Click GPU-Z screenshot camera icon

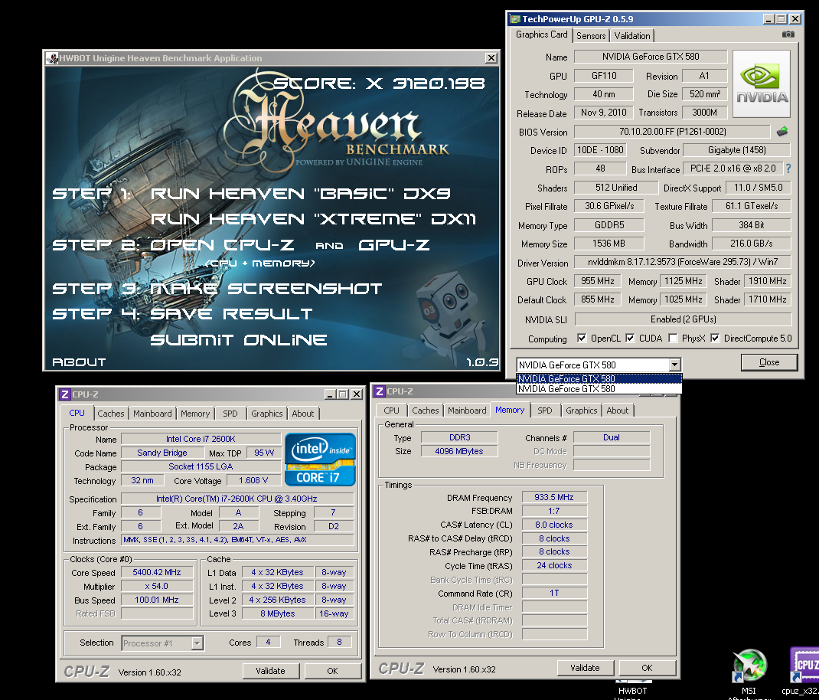[788, 34]
